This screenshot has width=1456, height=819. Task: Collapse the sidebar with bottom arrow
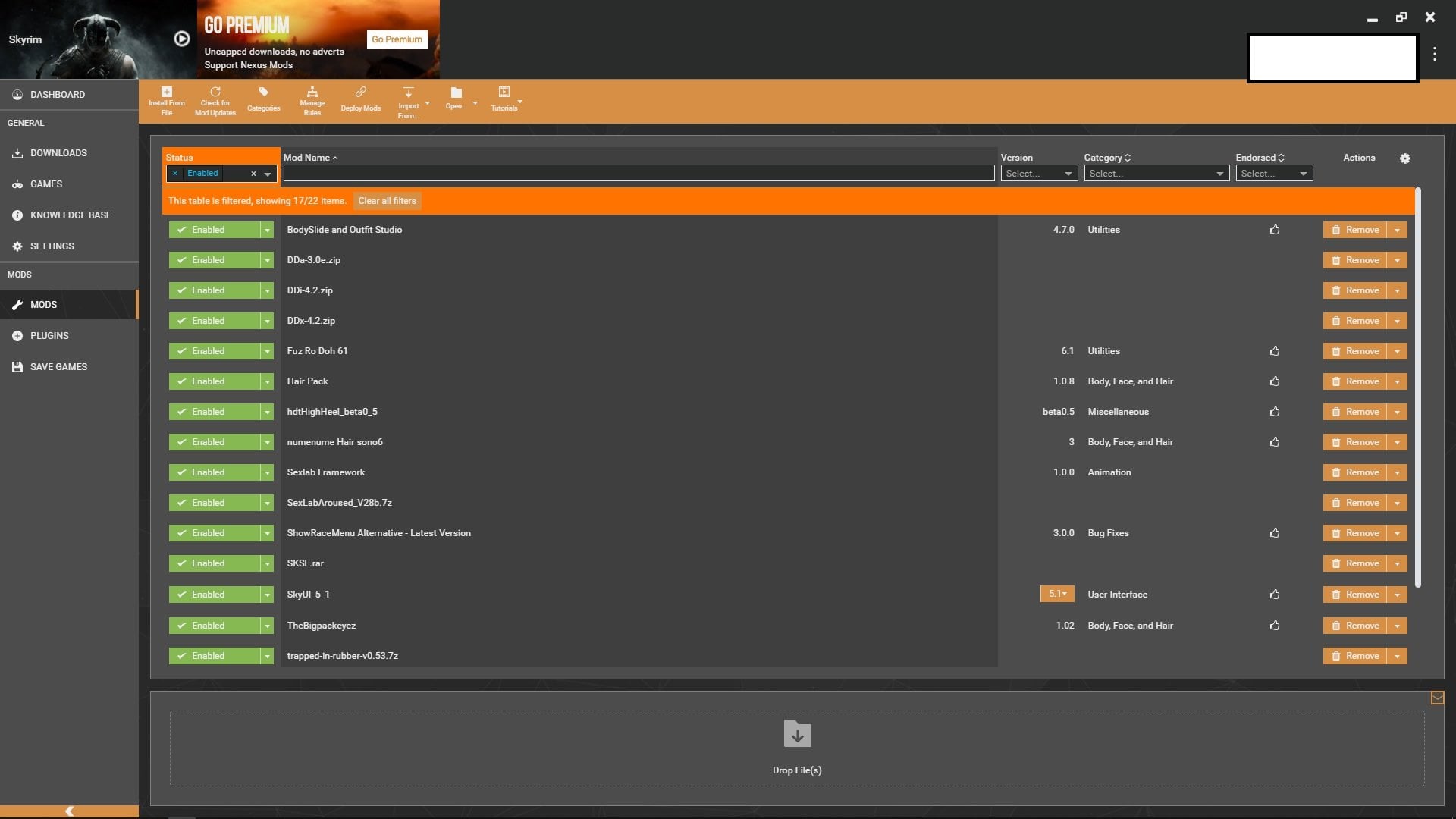pos(69,811)
